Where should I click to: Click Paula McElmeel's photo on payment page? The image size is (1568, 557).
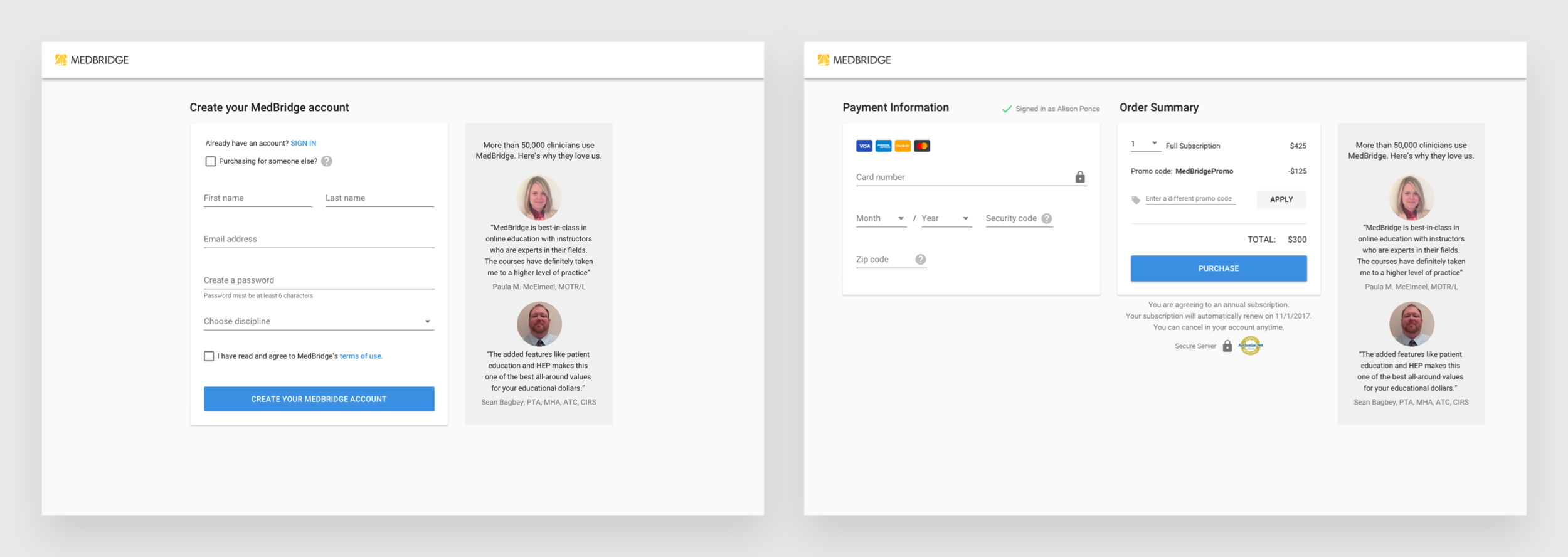click(1411, 198)
